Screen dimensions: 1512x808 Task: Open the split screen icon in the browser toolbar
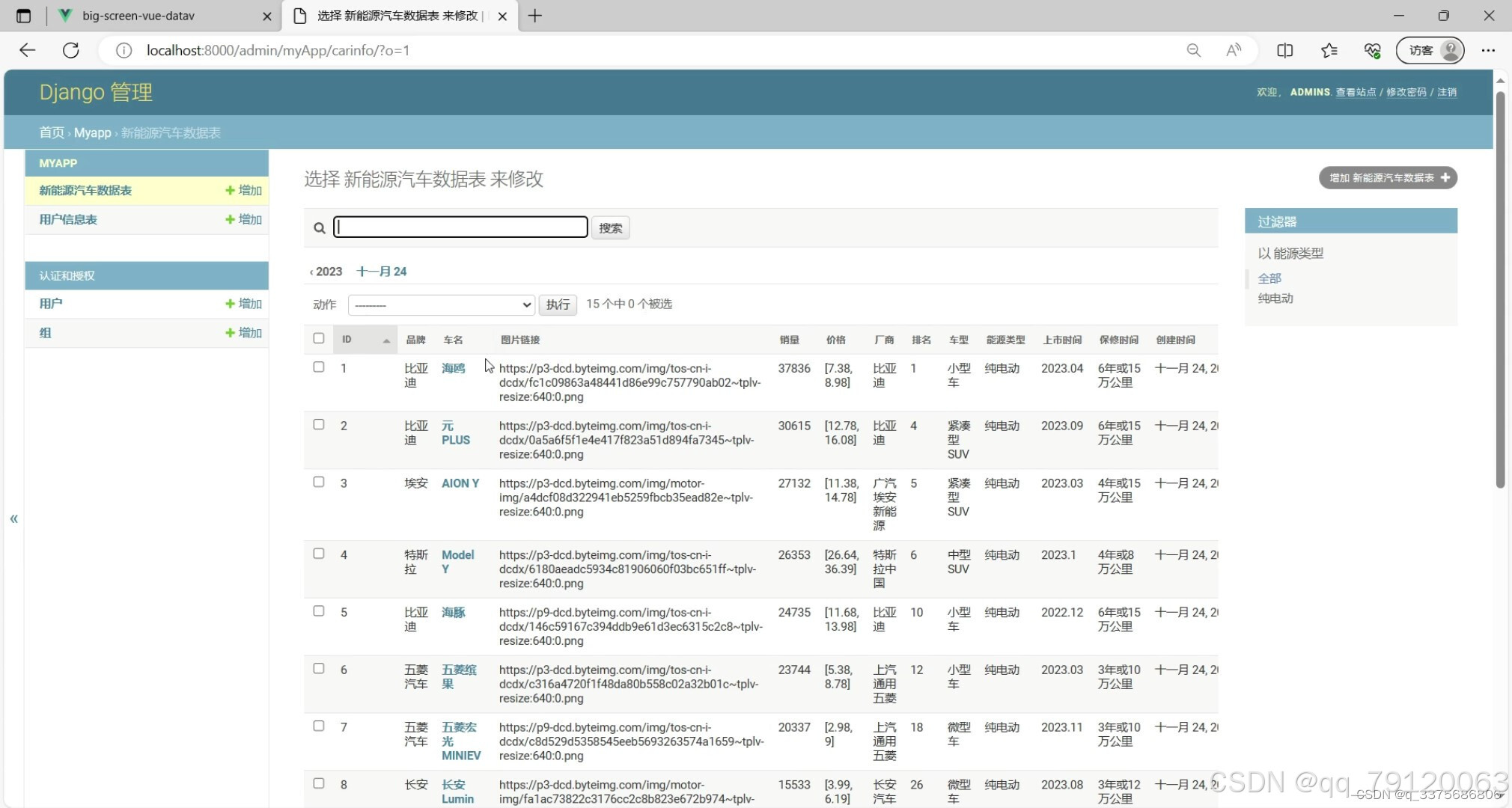coord(1285,50)
